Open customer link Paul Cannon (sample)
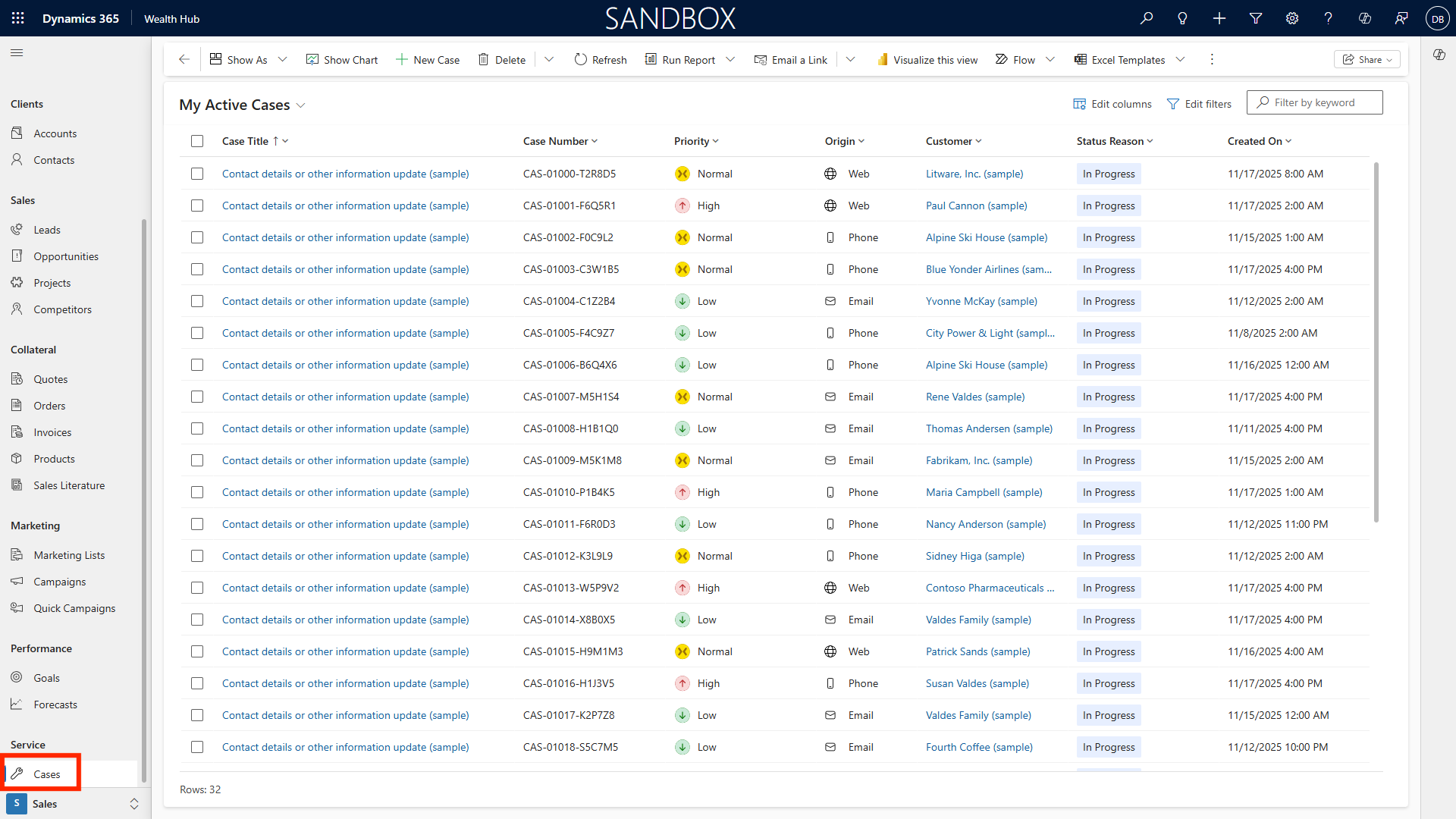The image size is (1456, 819). point(976,206)
